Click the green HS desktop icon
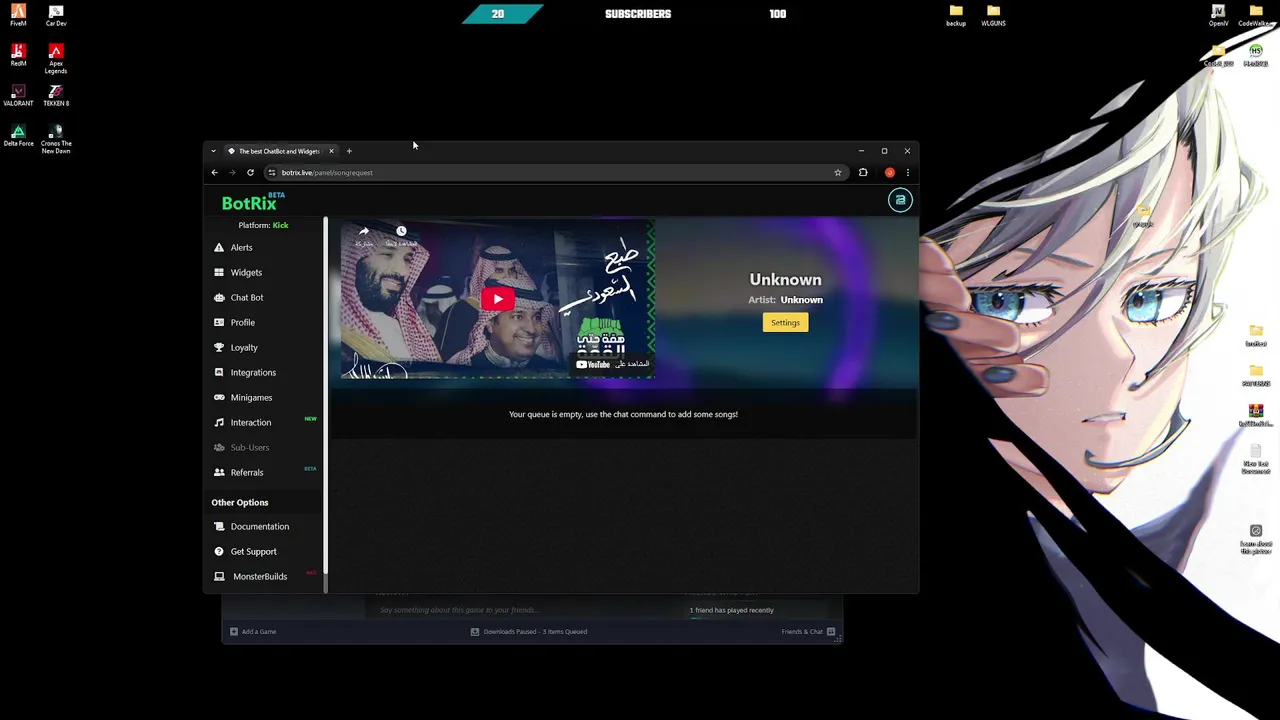Image resolution: width=1280 pixels, height=720 pixels. 1256,55
